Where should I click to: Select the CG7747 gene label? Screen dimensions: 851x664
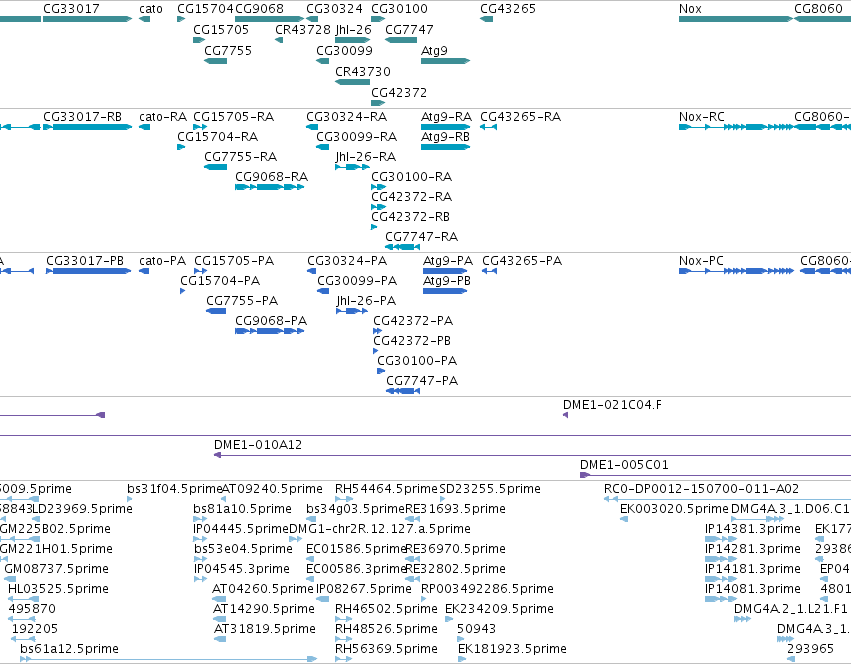(x=409, y=29)
